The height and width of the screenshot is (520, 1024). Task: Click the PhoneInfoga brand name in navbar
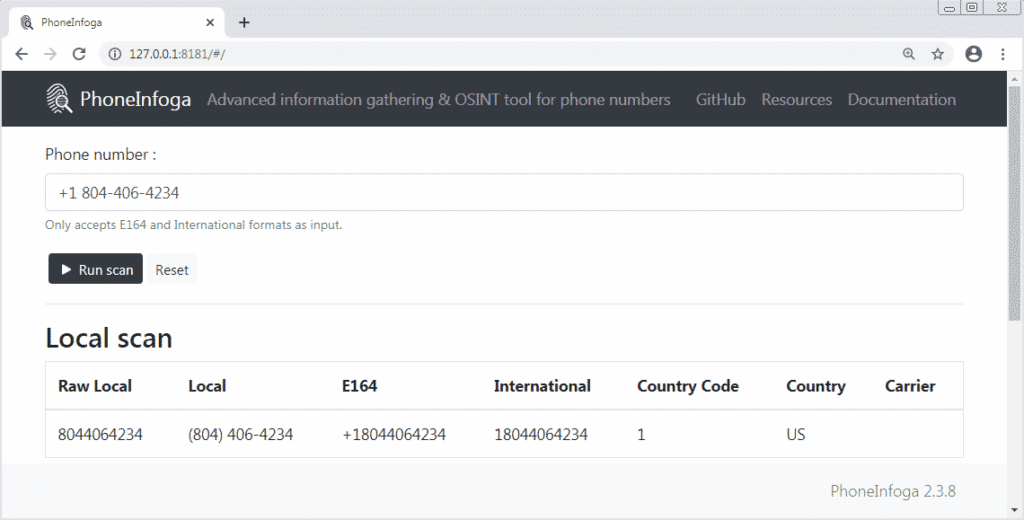point(135,99)
